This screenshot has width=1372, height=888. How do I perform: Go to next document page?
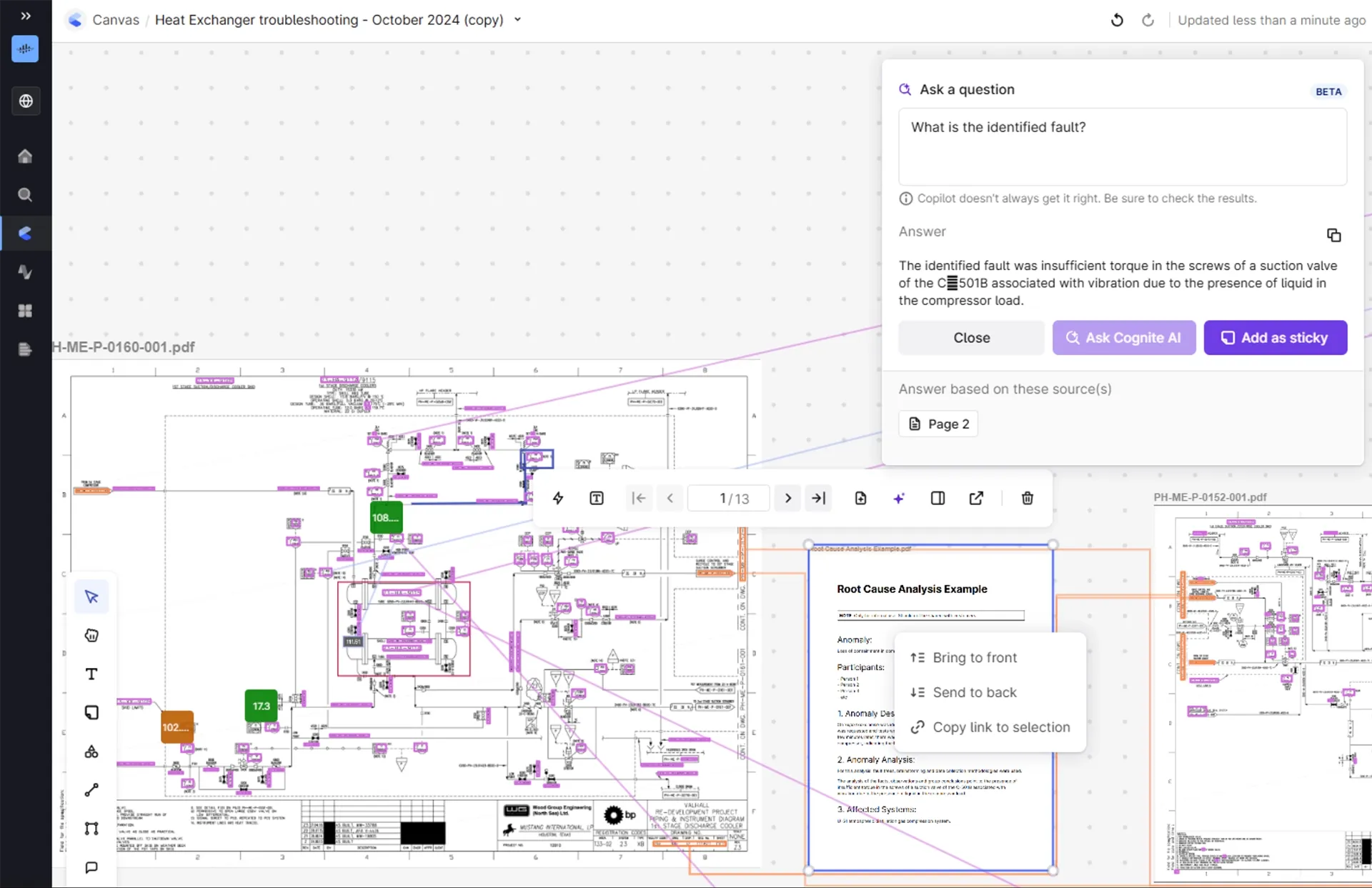(788, 499)
